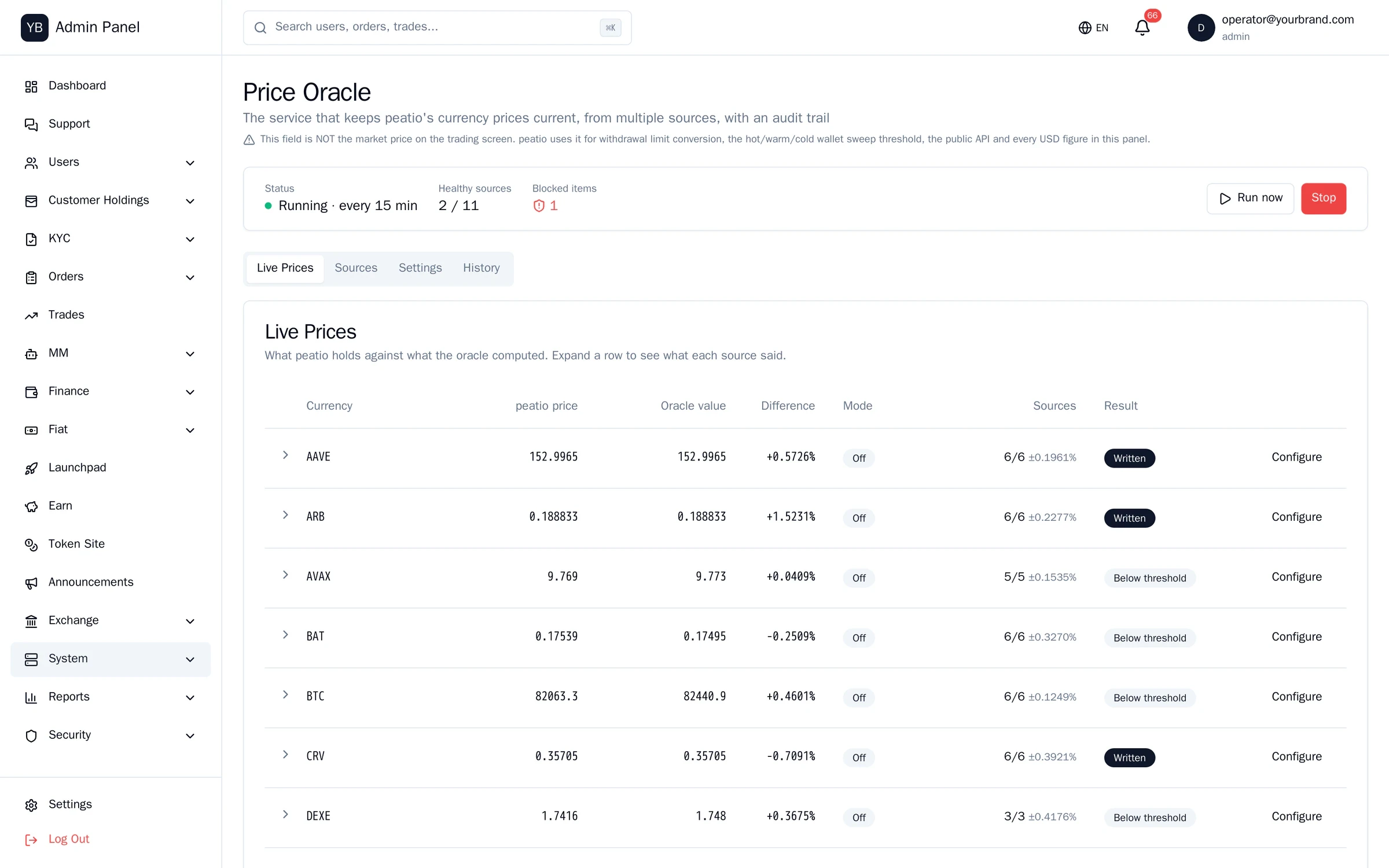Click the blocked items shield icon
This screenshot has width=1389, height=868.
[539, 206]
